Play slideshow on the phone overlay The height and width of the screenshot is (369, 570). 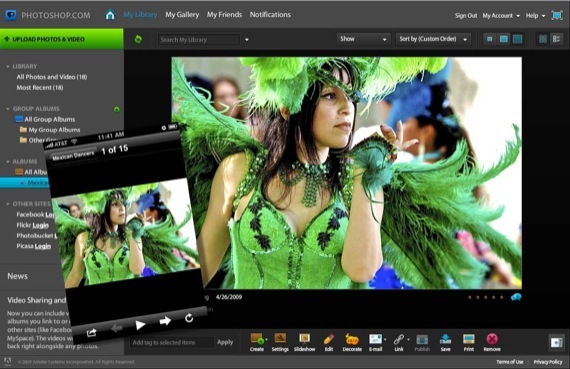pos(140,325)
